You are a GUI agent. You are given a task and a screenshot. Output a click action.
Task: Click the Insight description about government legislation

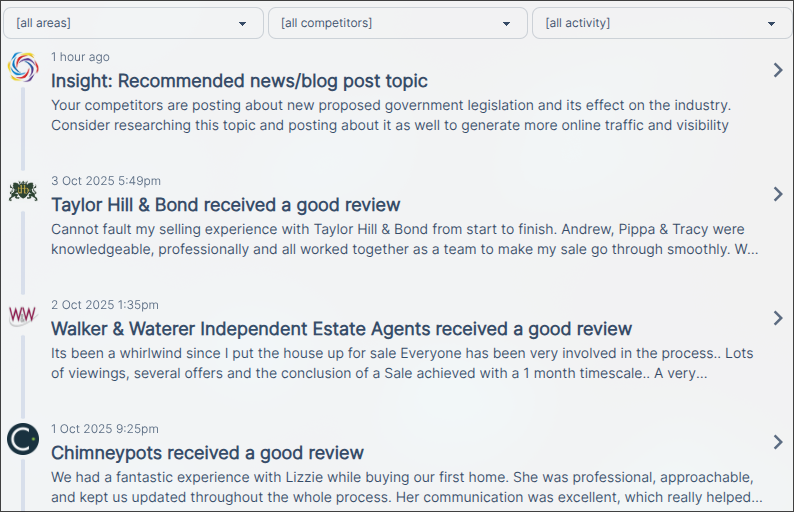[391, 115]
